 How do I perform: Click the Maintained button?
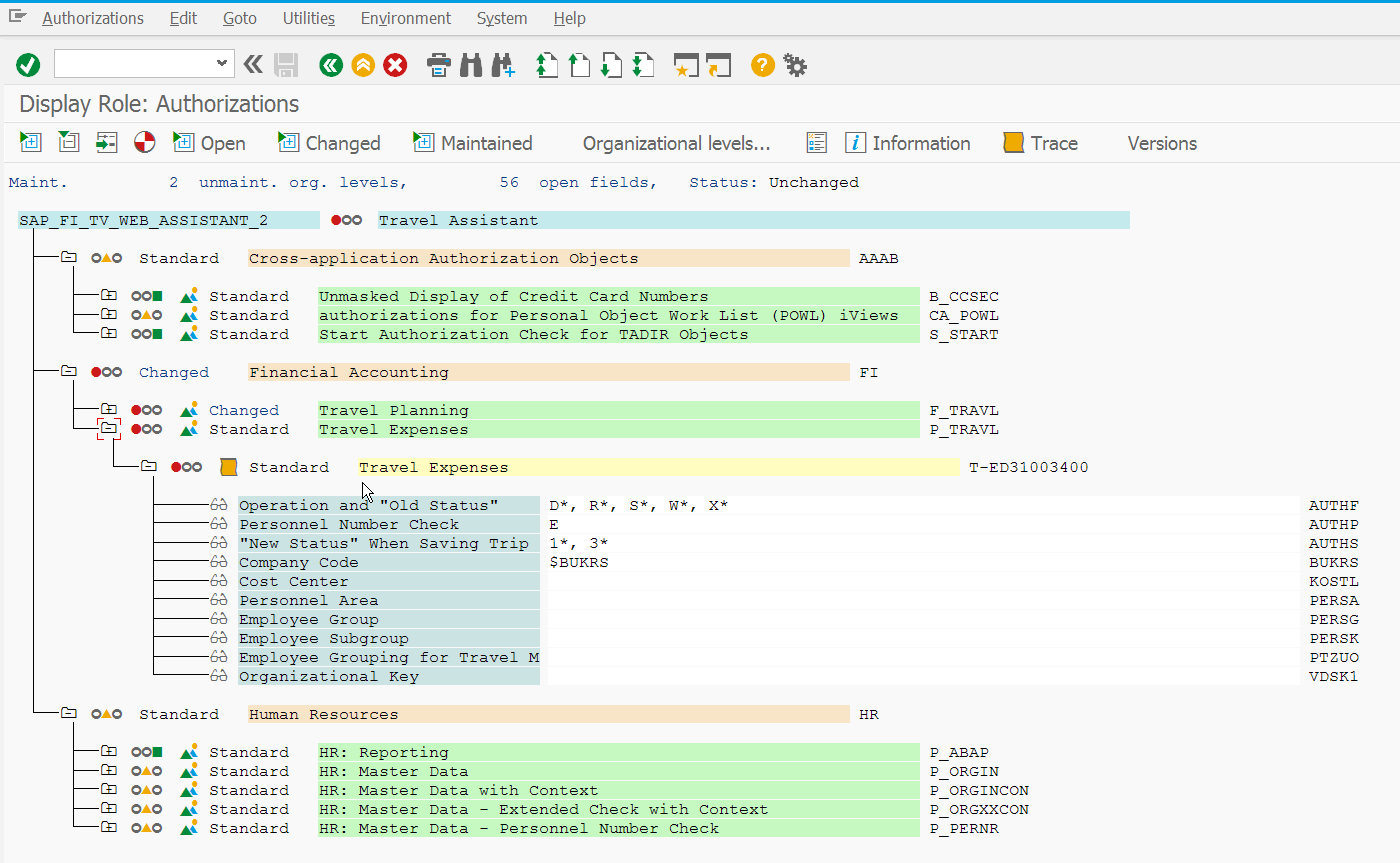(x=473, y=143)
